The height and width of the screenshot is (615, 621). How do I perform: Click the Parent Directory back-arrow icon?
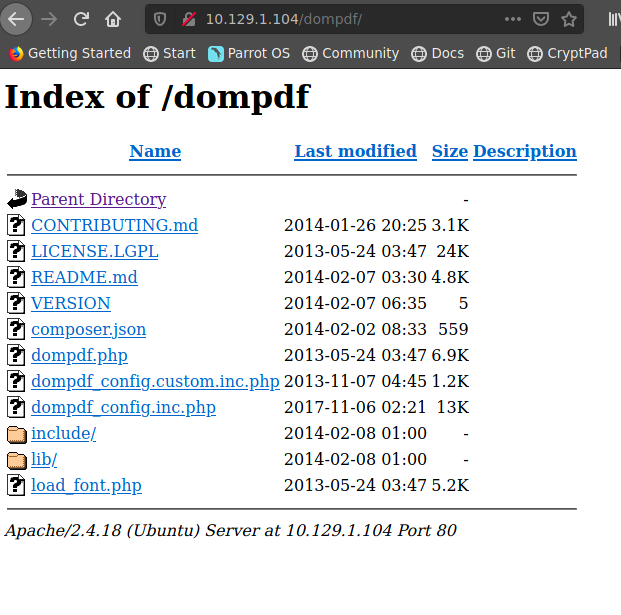pos(17,199)
